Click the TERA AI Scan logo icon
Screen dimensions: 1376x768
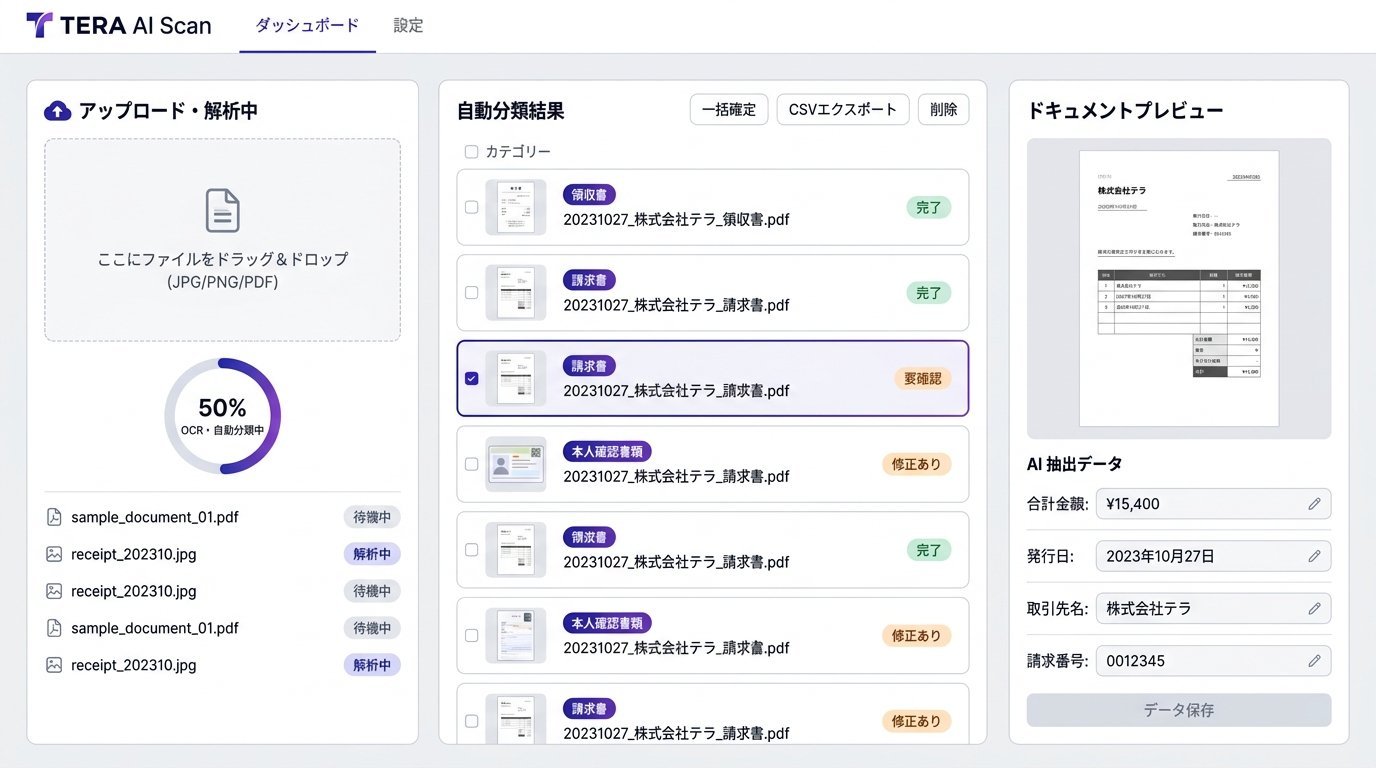click(x=40, y=25)
